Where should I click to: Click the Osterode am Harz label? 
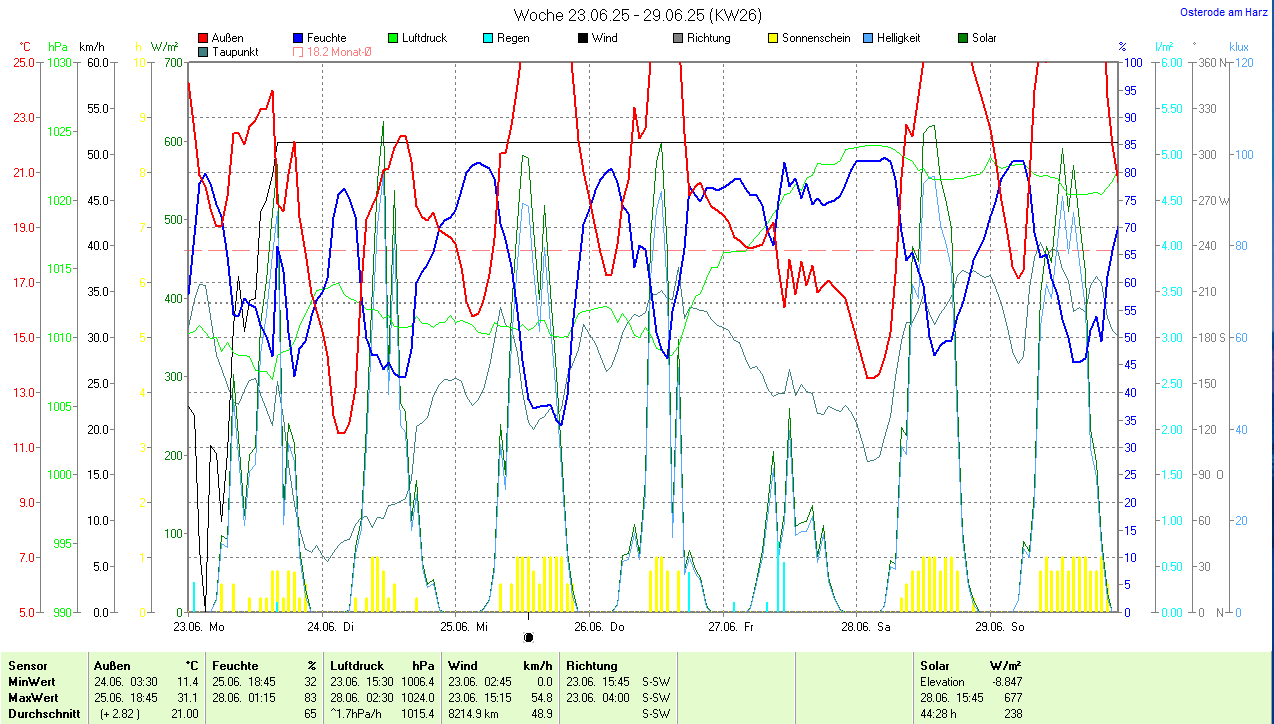click(x=1225, y=13)
